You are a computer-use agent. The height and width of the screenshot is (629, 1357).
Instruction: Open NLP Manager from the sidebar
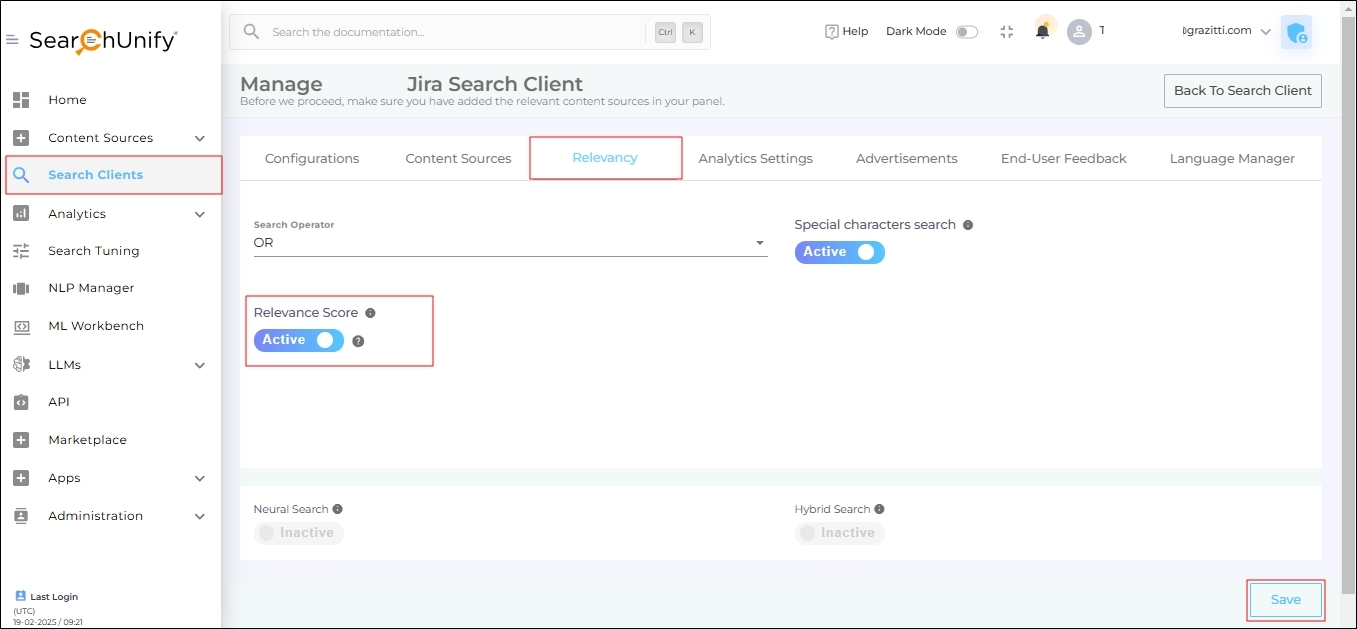pos(91,288)
